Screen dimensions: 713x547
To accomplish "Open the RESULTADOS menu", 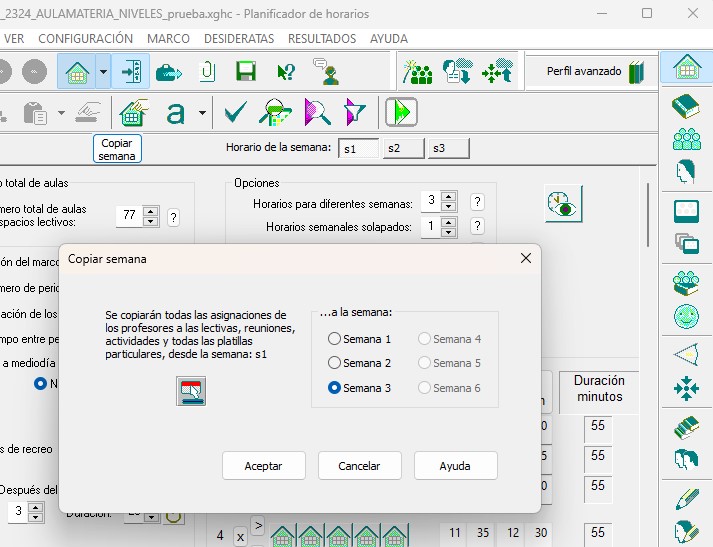I will point(321,38).
